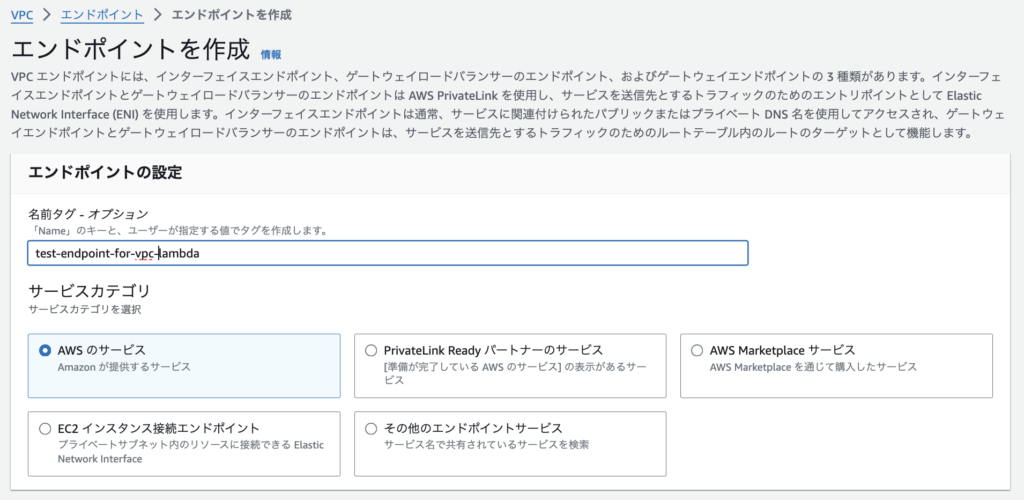Go to the エンドポイント breadcrumb link
Screen dimensions: 1024x500
(101, 15)
